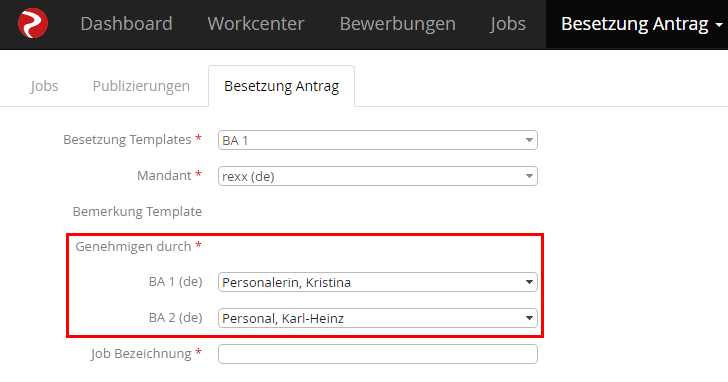Click the caret next to Besetzung Antrag
The height and width of the screenshot is (382, 728).
point(719,25)
